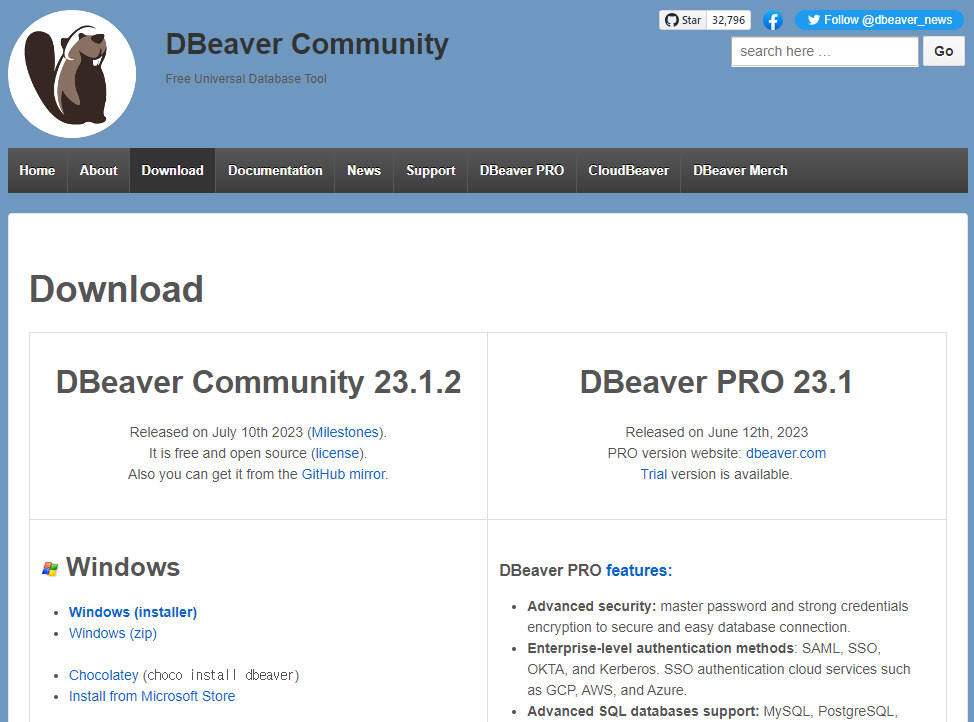974x722 pixels.
Task: Open the News menu item
Action: pyautogui.click(x=364, y=170)
